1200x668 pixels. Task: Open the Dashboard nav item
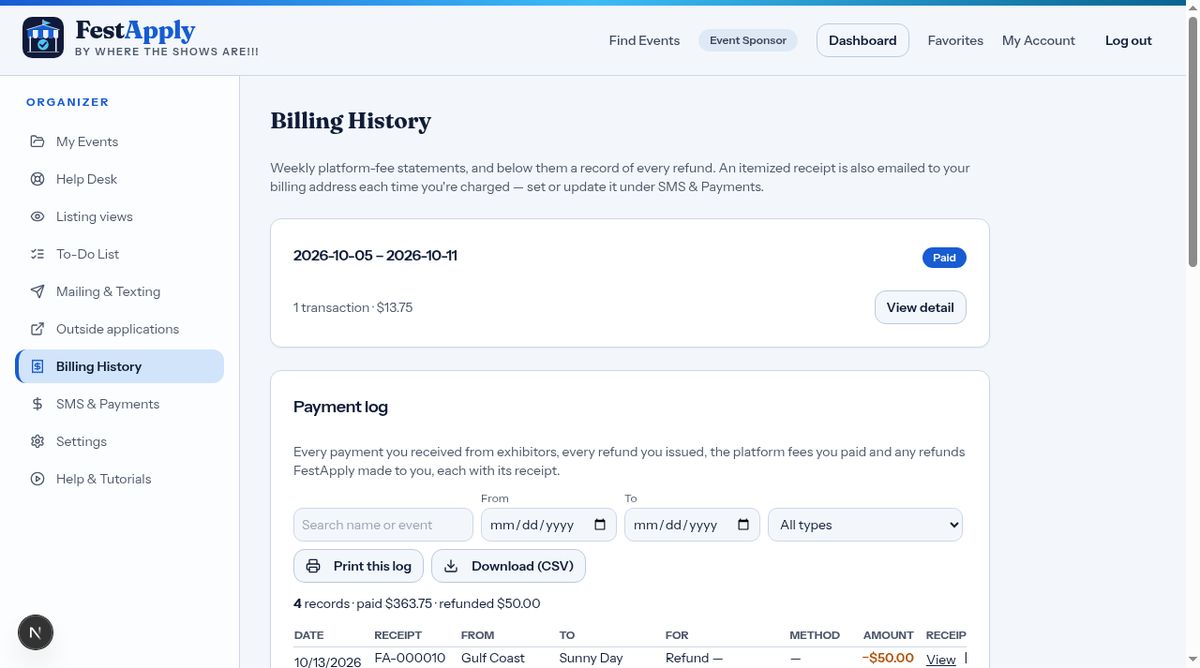point(862,40)
